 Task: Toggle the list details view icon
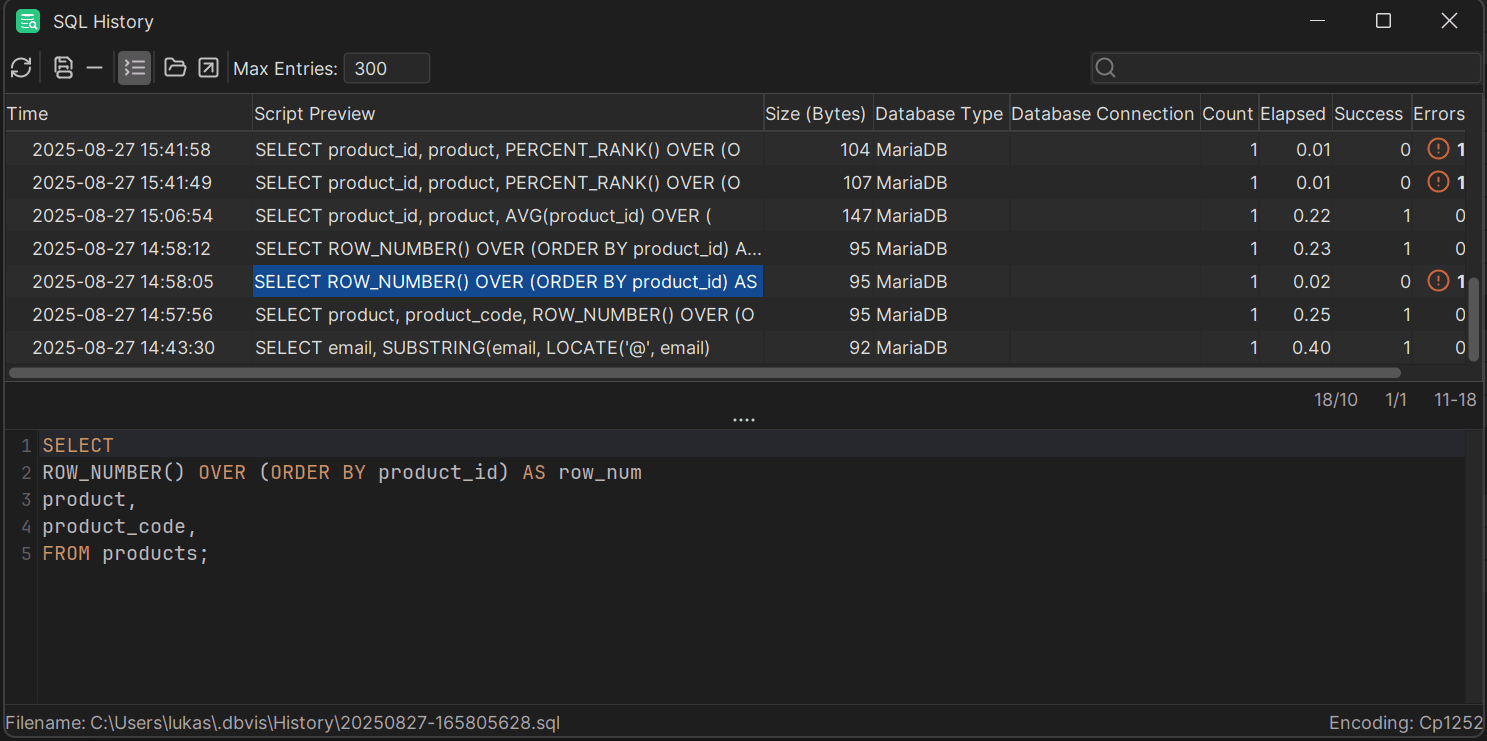click(x=134, y=68)
